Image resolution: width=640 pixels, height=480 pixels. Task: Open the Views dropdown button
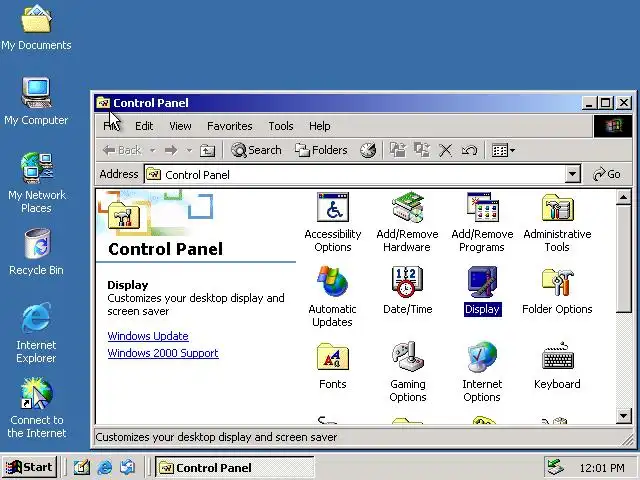503,151
